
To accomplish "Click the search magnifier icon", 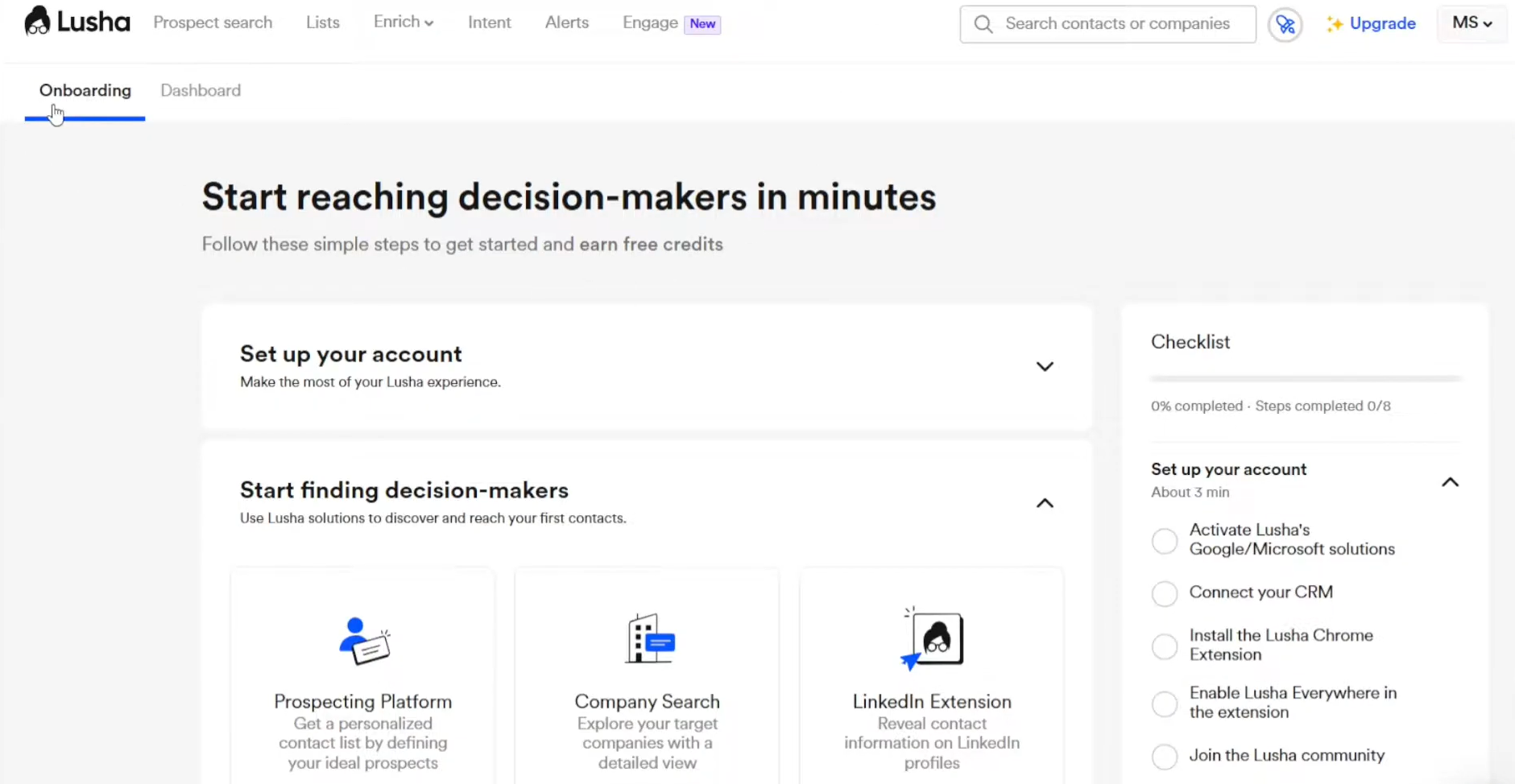I will (983, 24).
